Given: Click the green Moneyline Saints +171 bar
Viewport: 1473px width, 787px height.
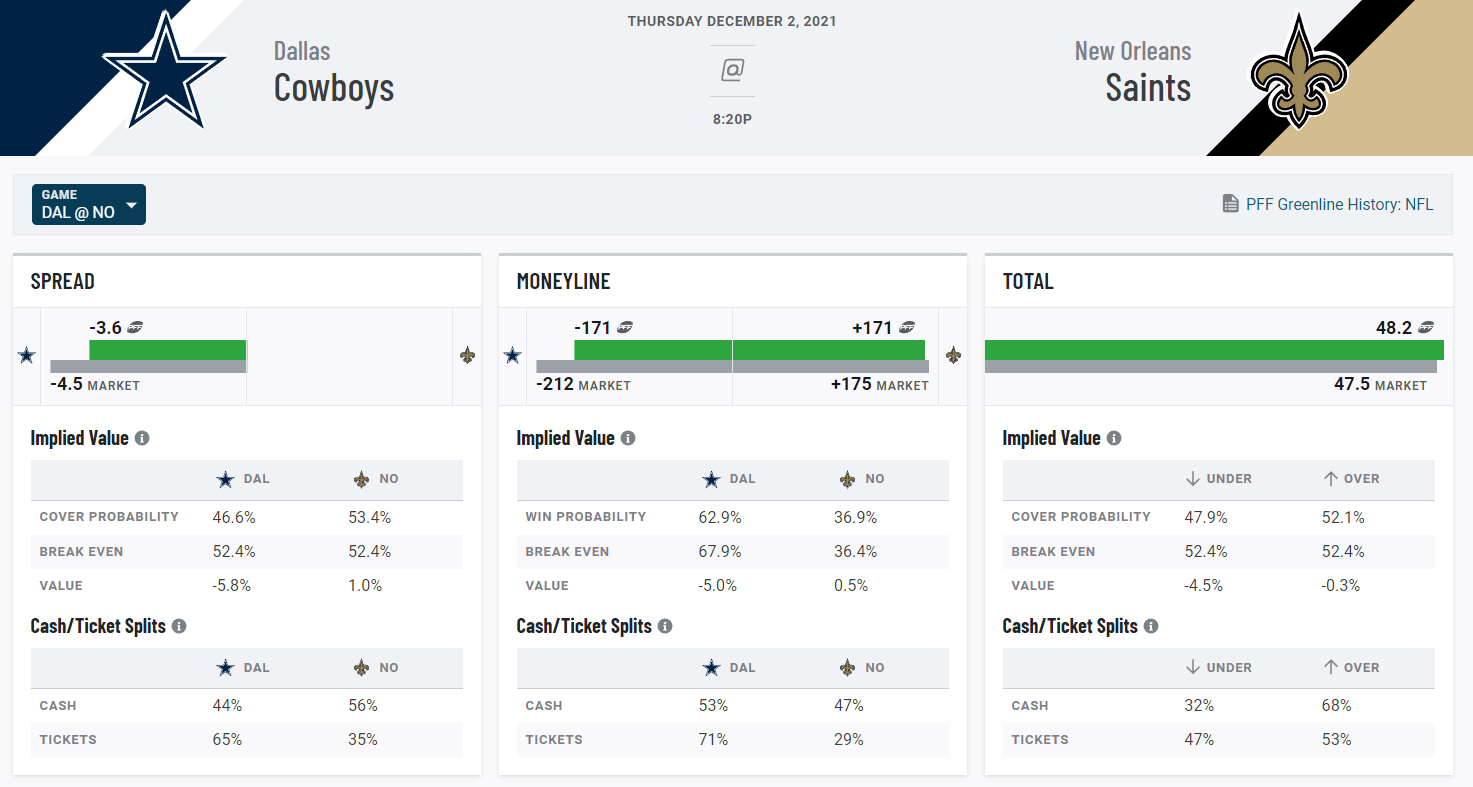Looking at the screenshot, I should tap(829, 349).
